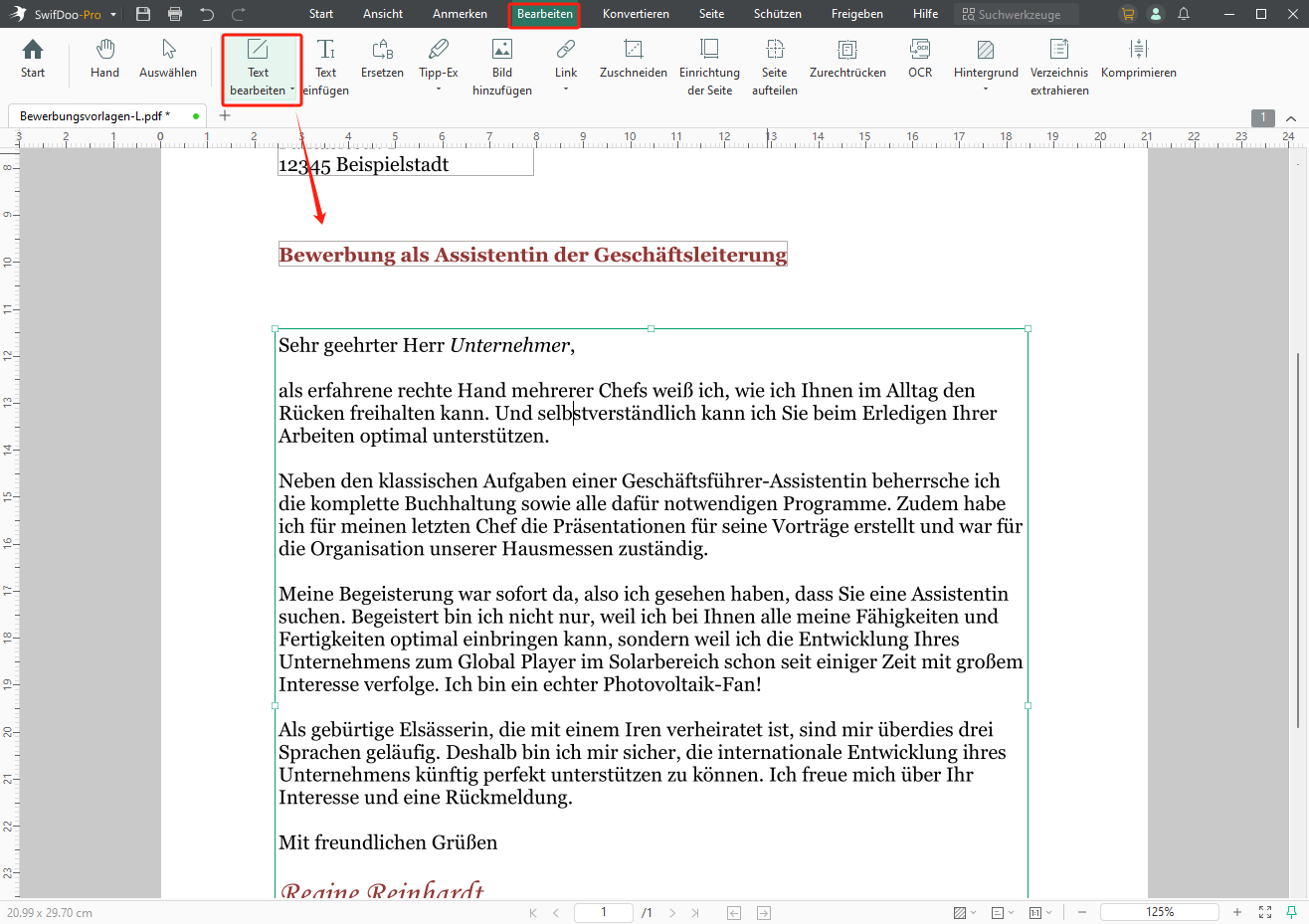The width and height of the screenshot is (1309, 924).
Task: Open the Schützen tab
Action: [x=778, y=14]
